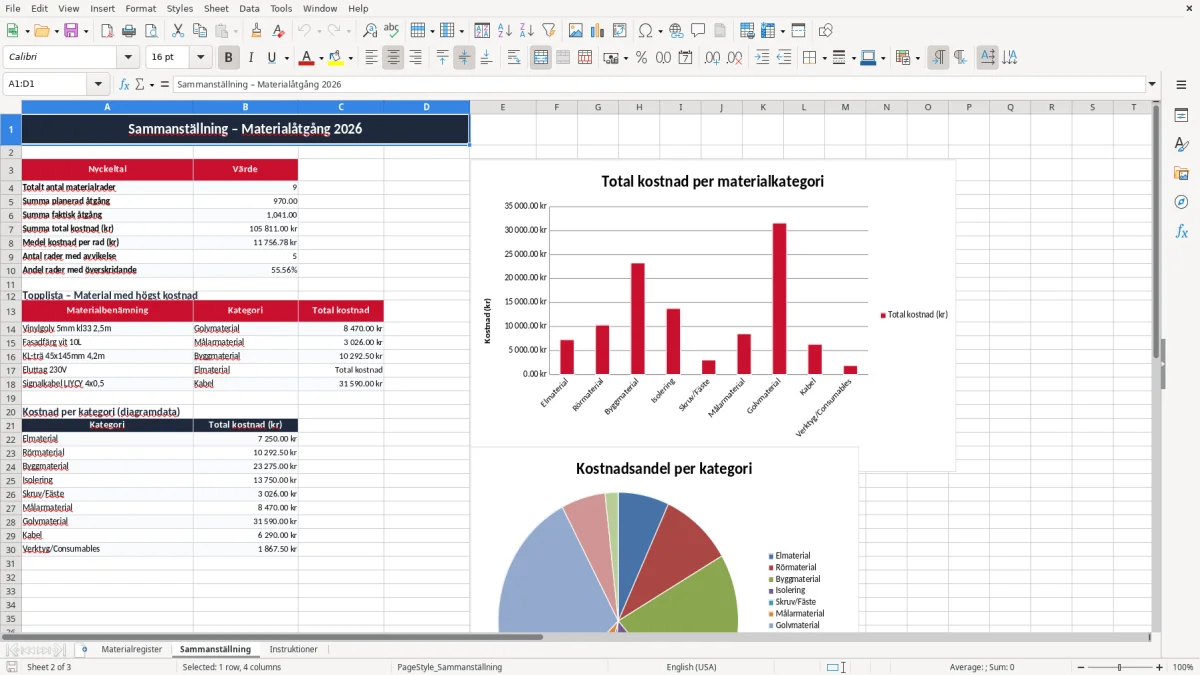The width and height of the screenshot is (1200, 675).
Task: Expand the formula bar
Action: (x=1153, y=85)
